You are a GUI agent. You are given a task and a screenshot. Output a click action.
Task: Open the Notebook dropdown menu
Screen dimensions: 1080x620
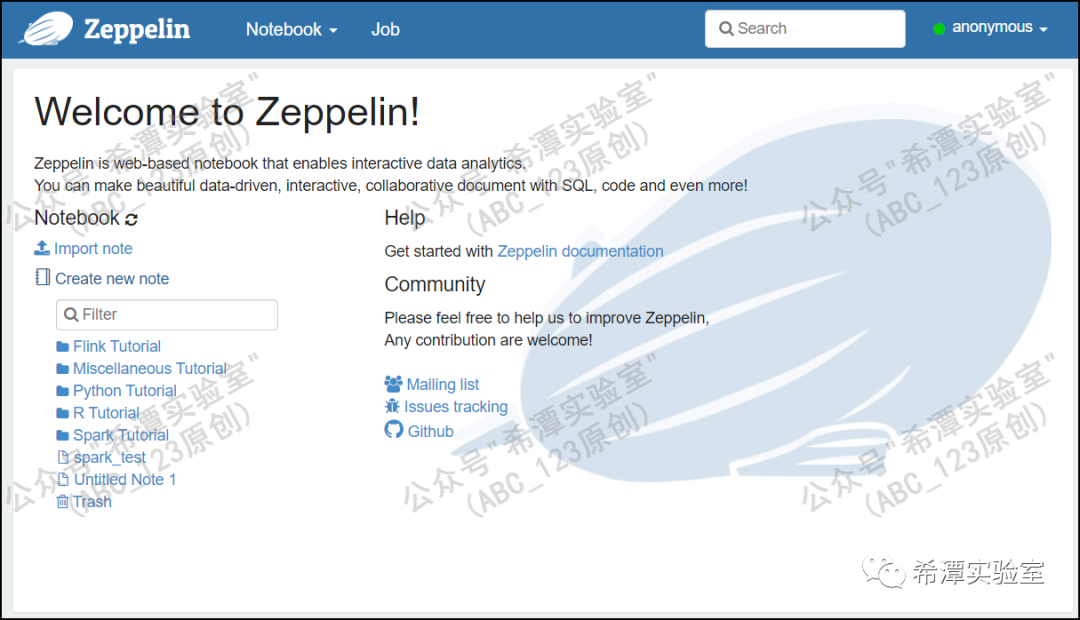tap(291, 29)
